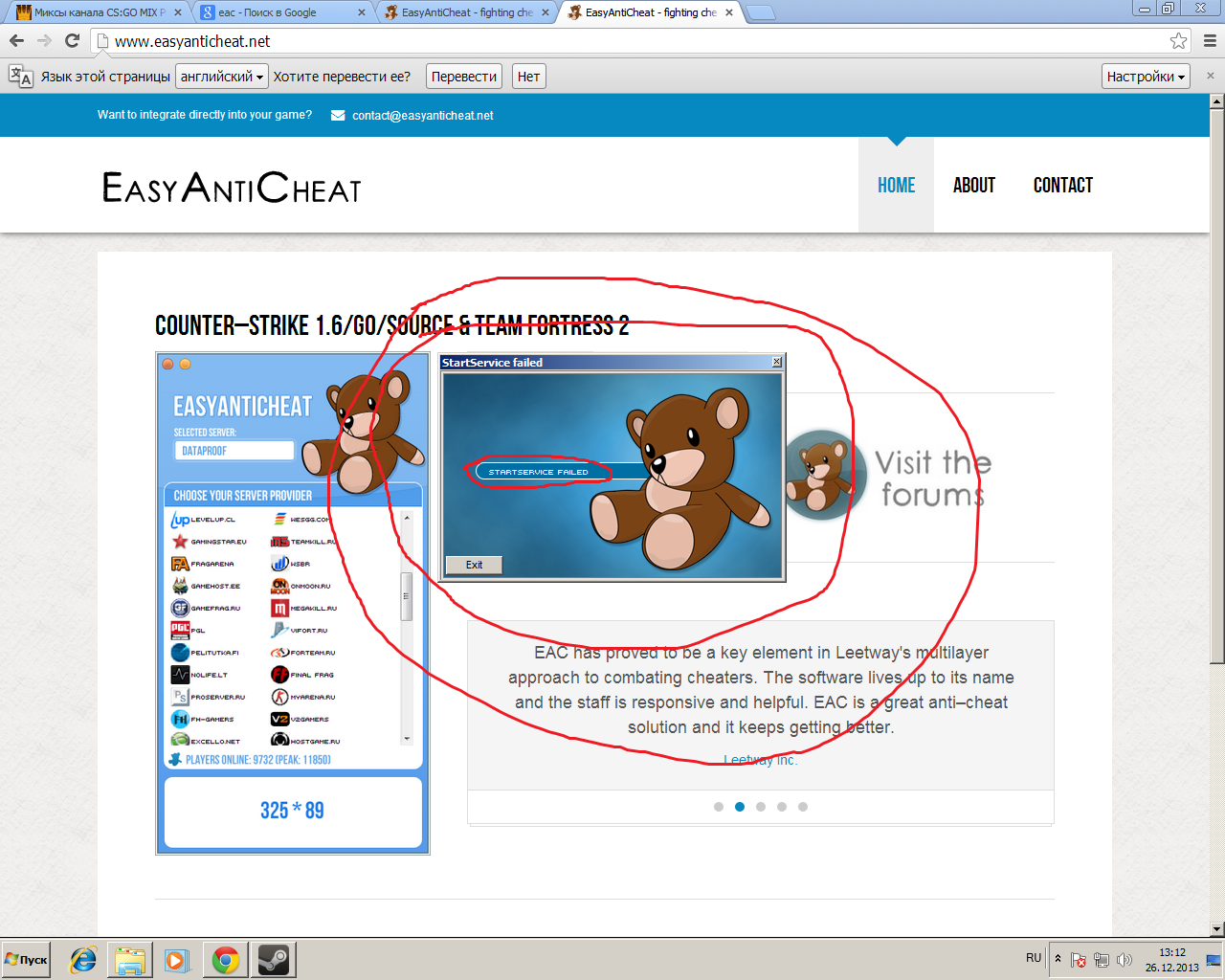The width and height of the screenshot is (1225, 980).
Task: Choose the OnMoon.ru logo
Action: coord(279,586)
